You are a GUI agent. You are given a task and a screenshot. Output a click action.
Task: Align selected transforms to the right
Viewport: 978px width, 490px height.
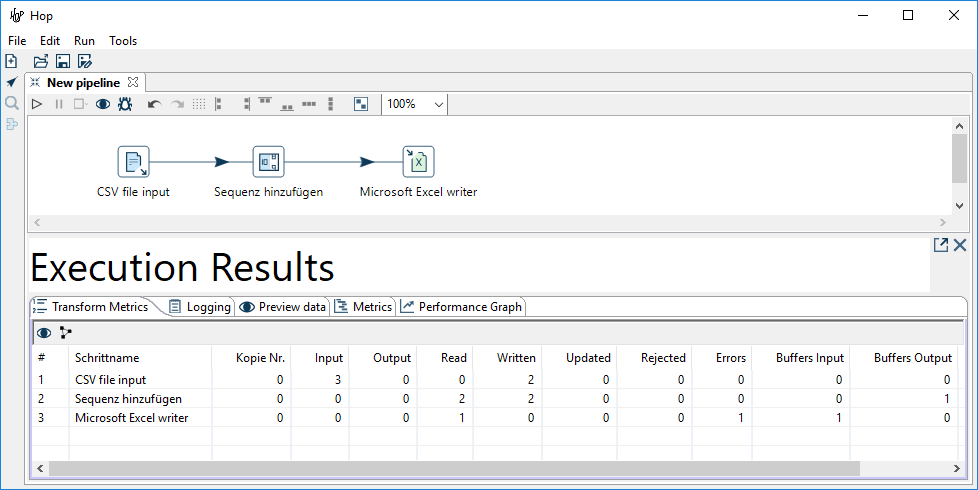pos(246,104)
